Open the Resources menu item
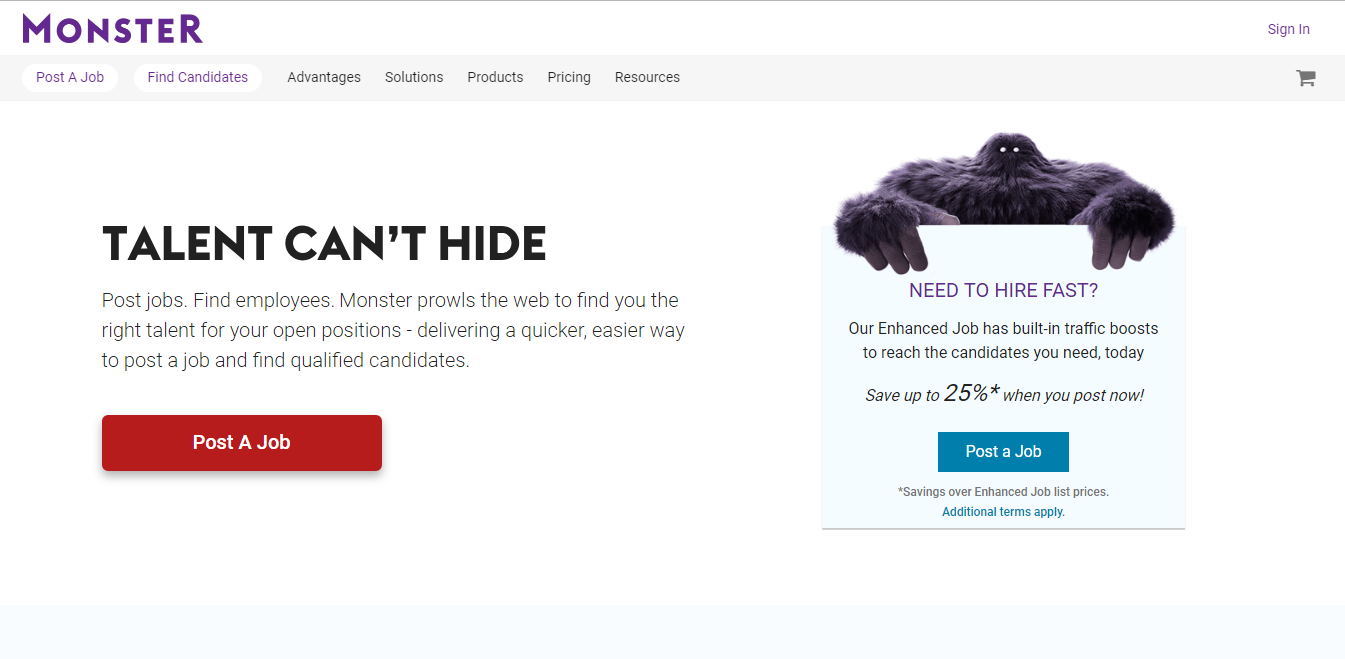 tap(647, 77)
